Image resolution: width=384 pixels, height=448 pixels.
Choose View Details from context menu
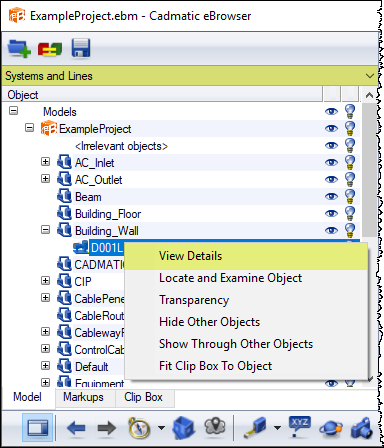[x=246, y=256]
